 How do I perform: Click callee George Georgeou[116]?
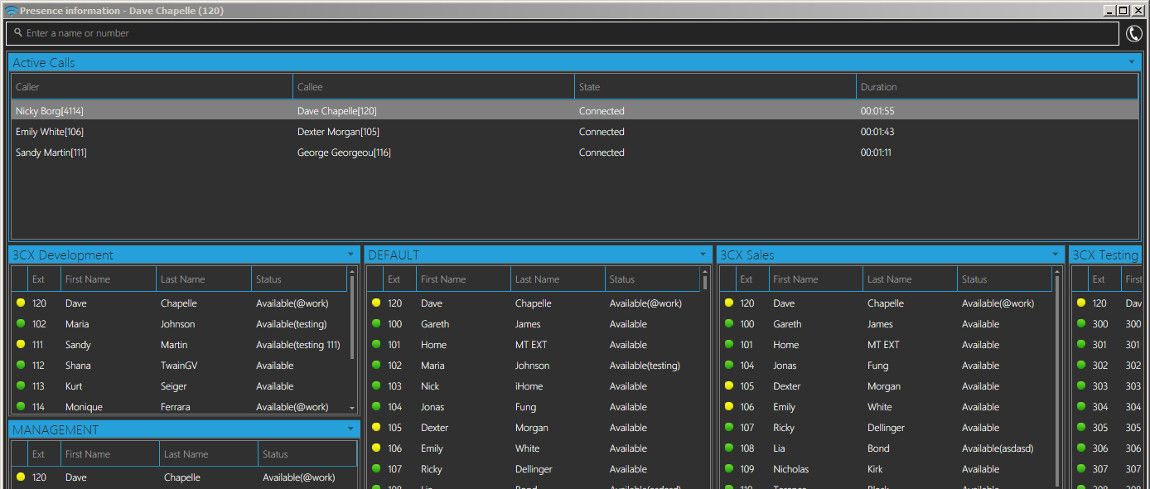point(344,152)
